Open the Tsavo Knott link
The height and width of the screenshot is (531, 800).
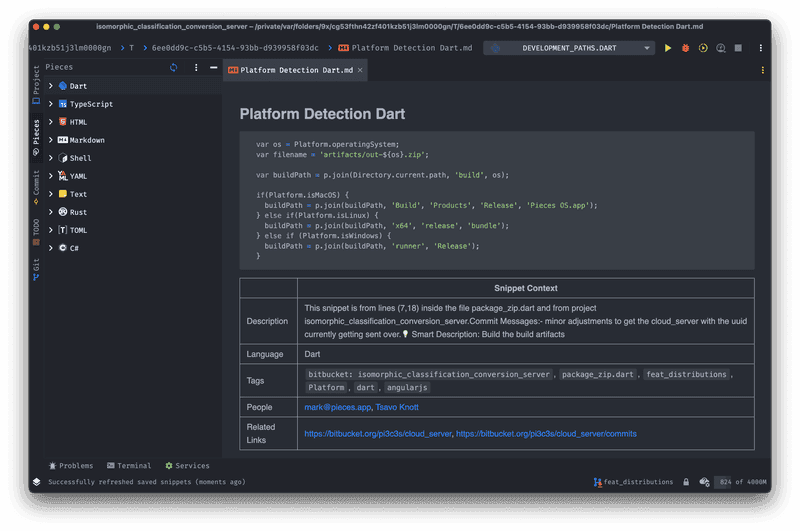[397, 407]
